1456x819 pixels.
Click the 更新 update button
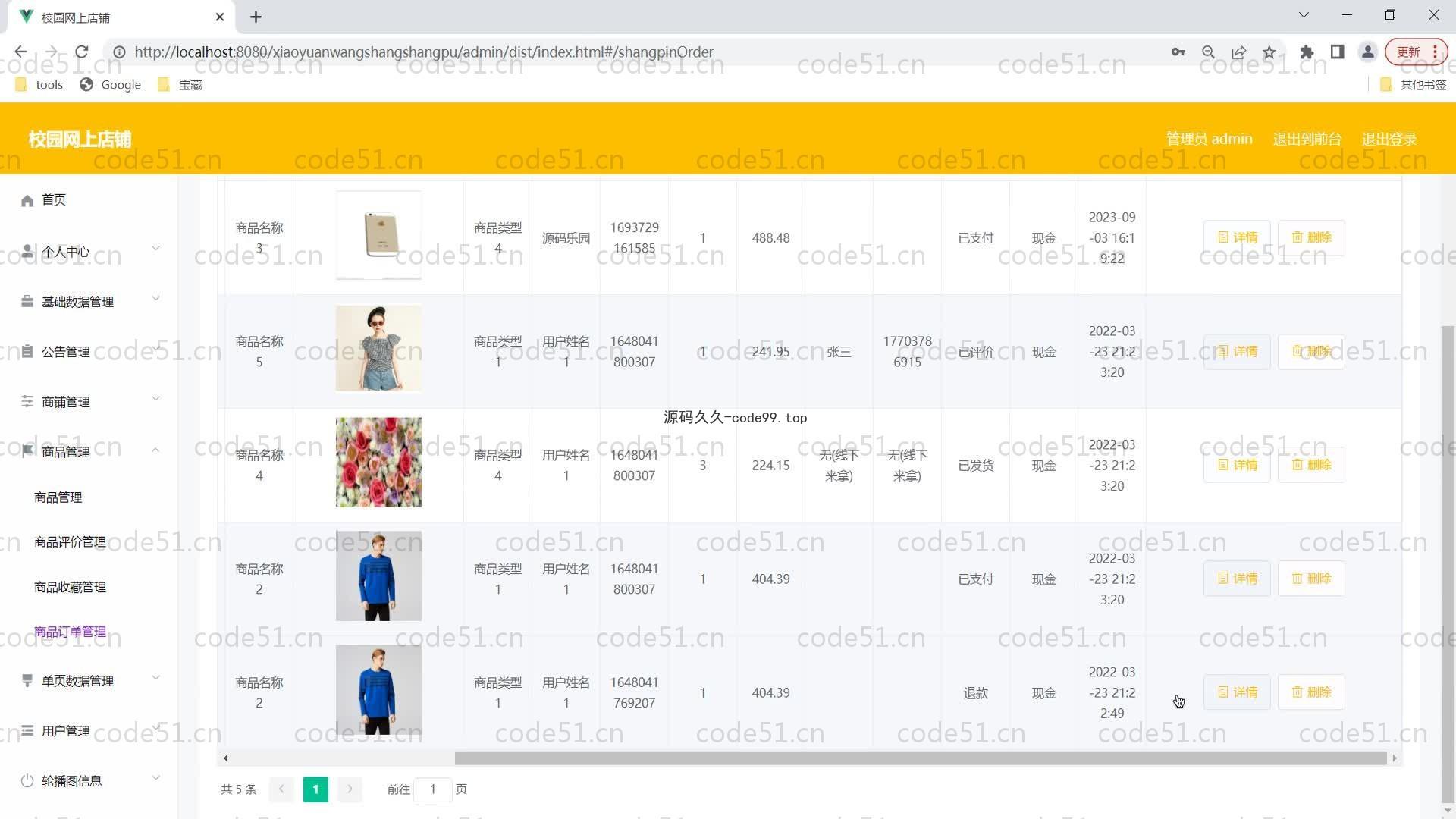click(1416, 52)
